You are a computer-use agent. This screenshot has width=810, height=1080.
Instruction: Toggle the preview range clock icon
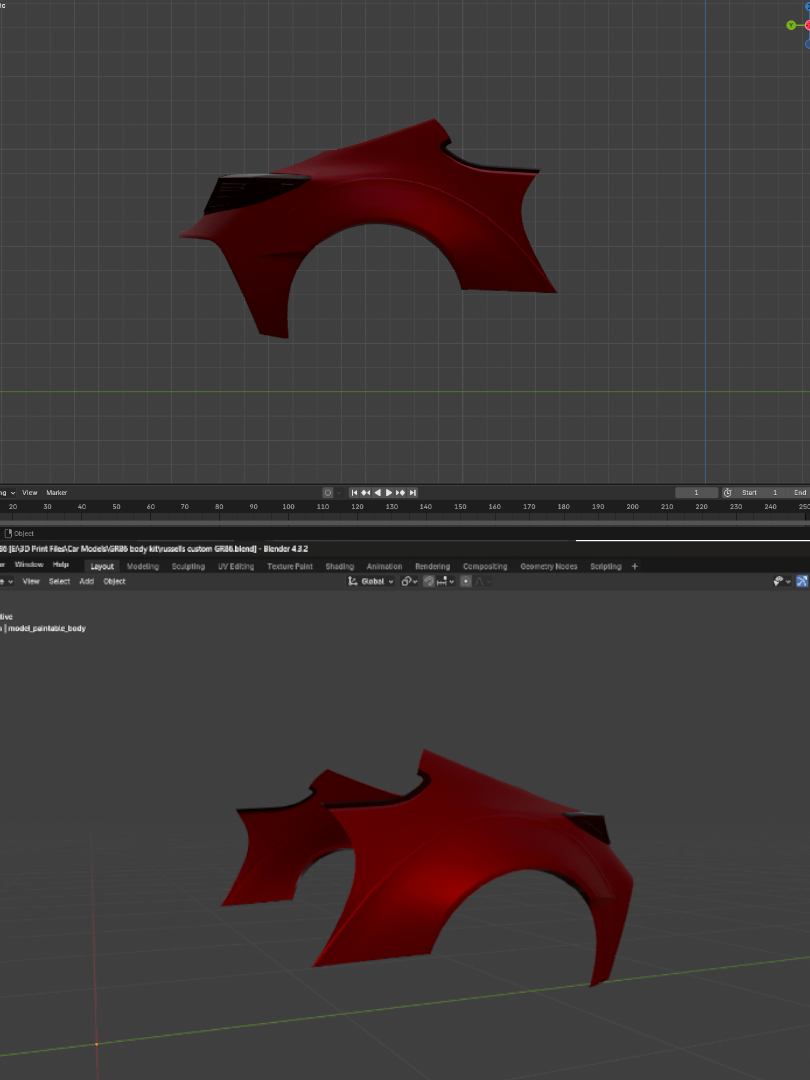click(727, 493)
